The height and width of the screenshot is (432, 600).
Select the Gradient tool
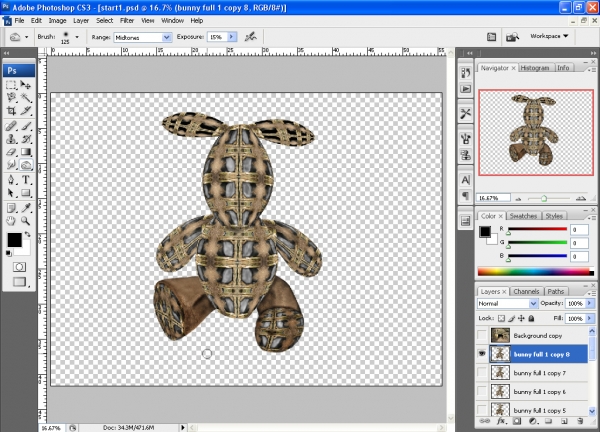26,152
